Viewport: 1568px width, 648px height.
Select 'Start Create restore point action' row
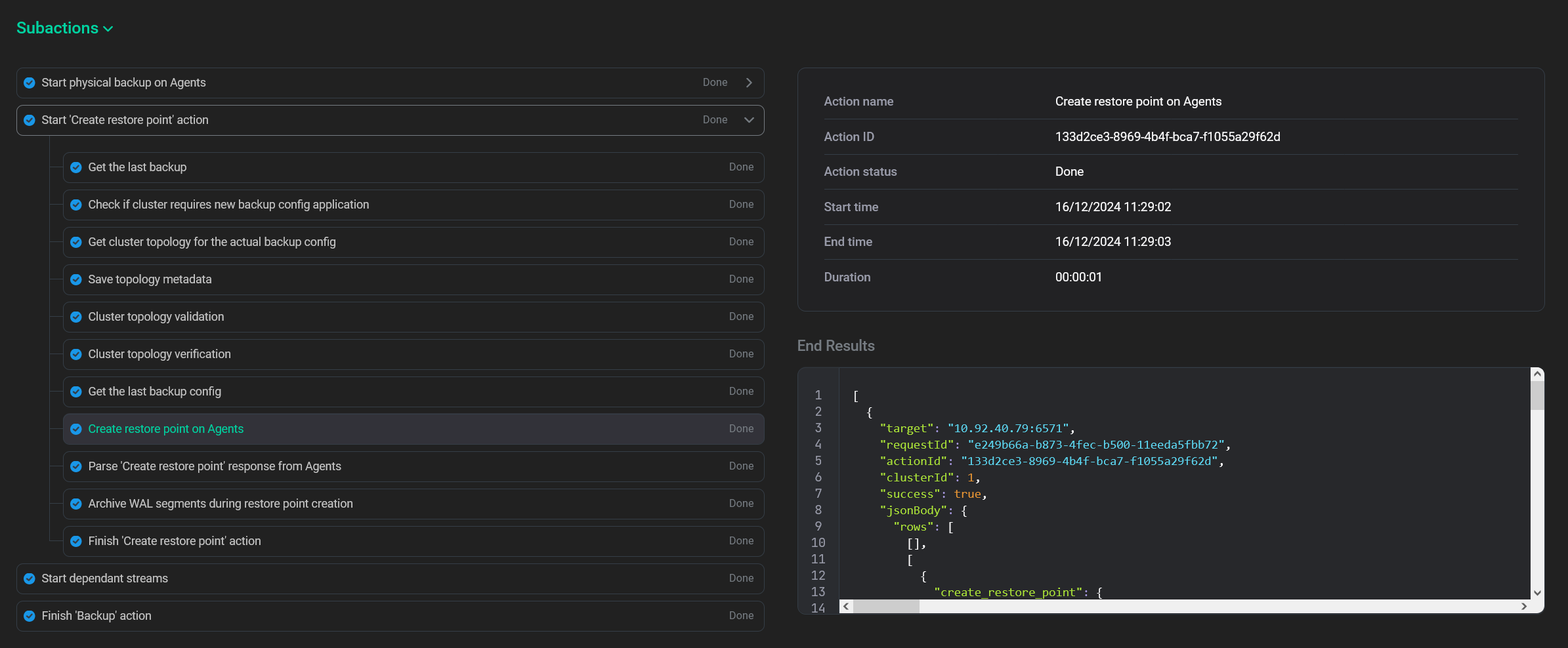pyautogui.click(x=391, y=120)
